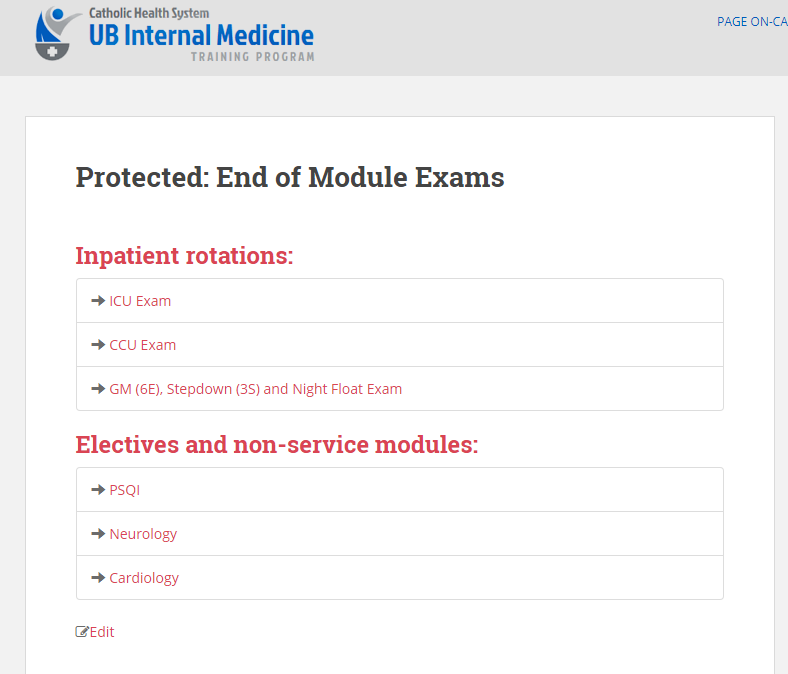Click the arrow icon beside PSQI
This screenshot has height=674, width=788.
tap(98, 490)
